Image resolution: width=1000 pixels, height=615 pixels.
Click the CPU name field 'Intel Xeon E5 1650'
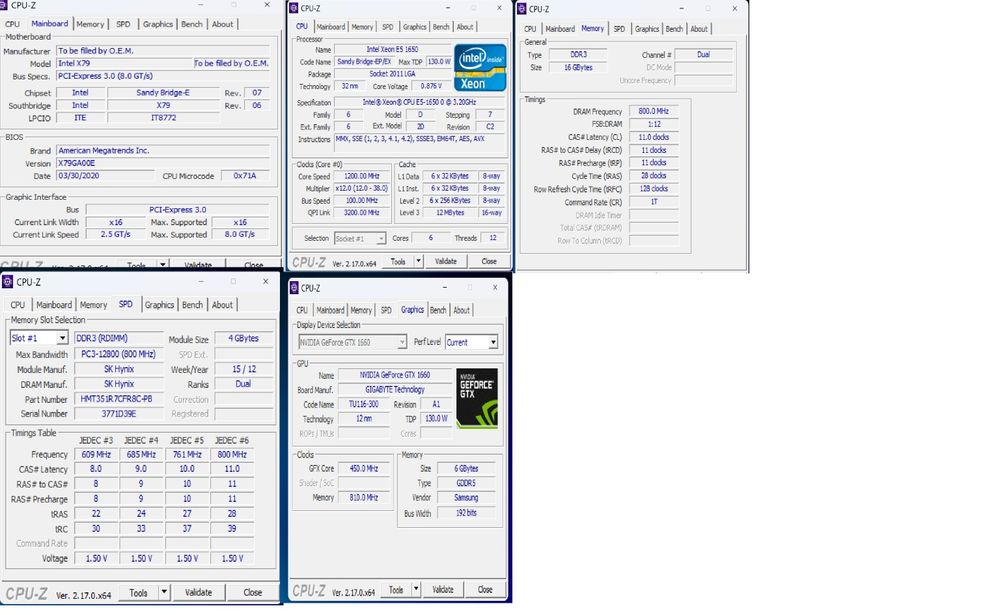(x=392, y=49)
